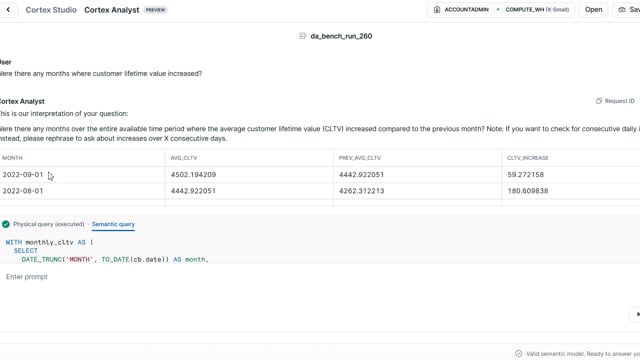The height and width of the screenshot is (360, 640).
Task: Click the green executed checkmark icon
Action: (6, 224)
